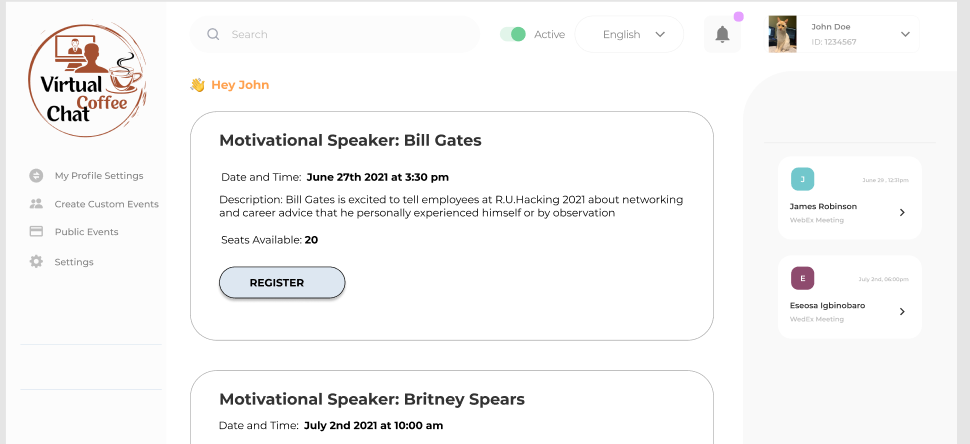Click the Virtual Coffee Chat logo
The image size is (970, 444).
point(87,79)
